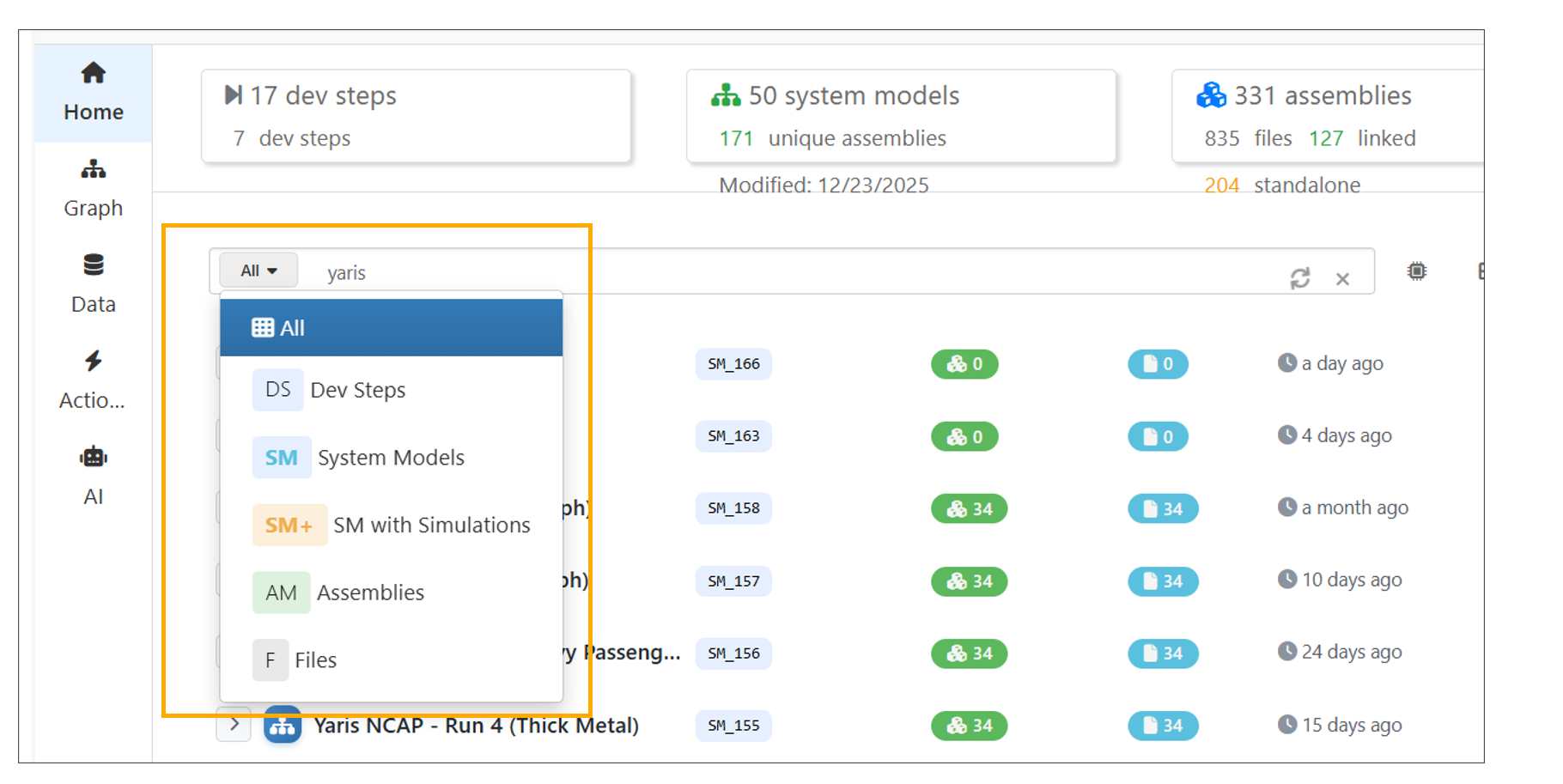
Task: Select All in the filter menu
Action: [391, 328]
